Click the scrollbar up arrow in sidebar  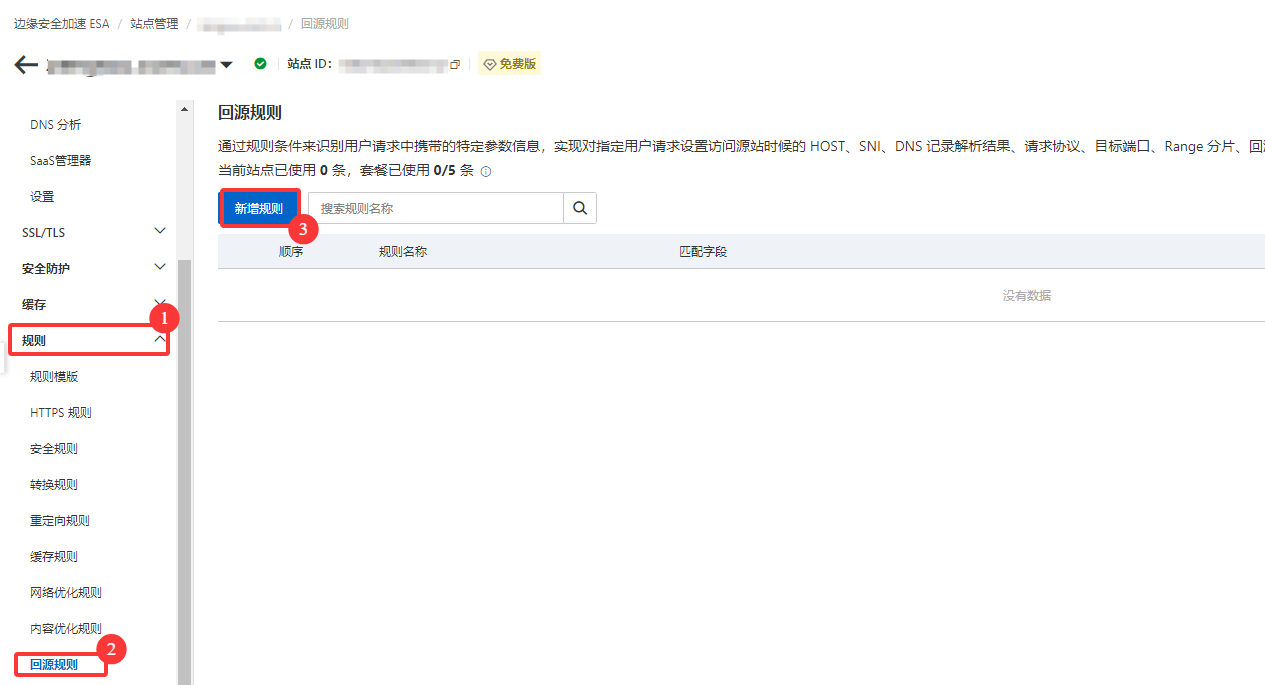[184, 108]
